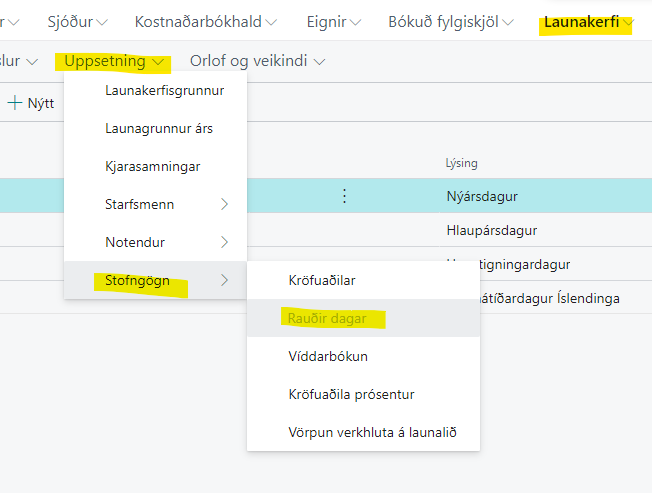The width and height of the screenshot is (652, 493).
Task: Open the Stofngögn submenu arrow
Action: pos(225,280)
